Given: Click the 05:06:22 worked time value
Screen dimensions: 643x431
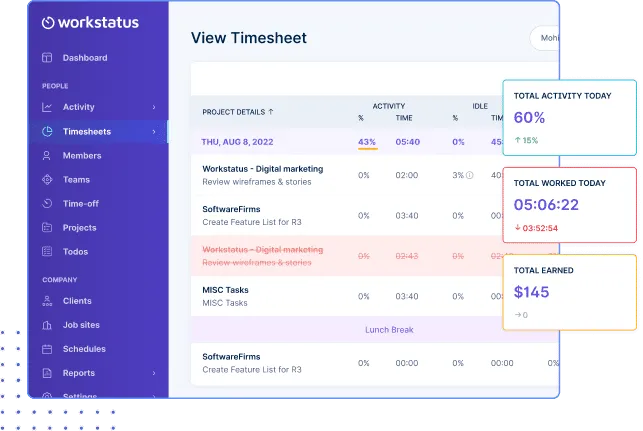Looking at the screenshot, I should pos(546,205).
